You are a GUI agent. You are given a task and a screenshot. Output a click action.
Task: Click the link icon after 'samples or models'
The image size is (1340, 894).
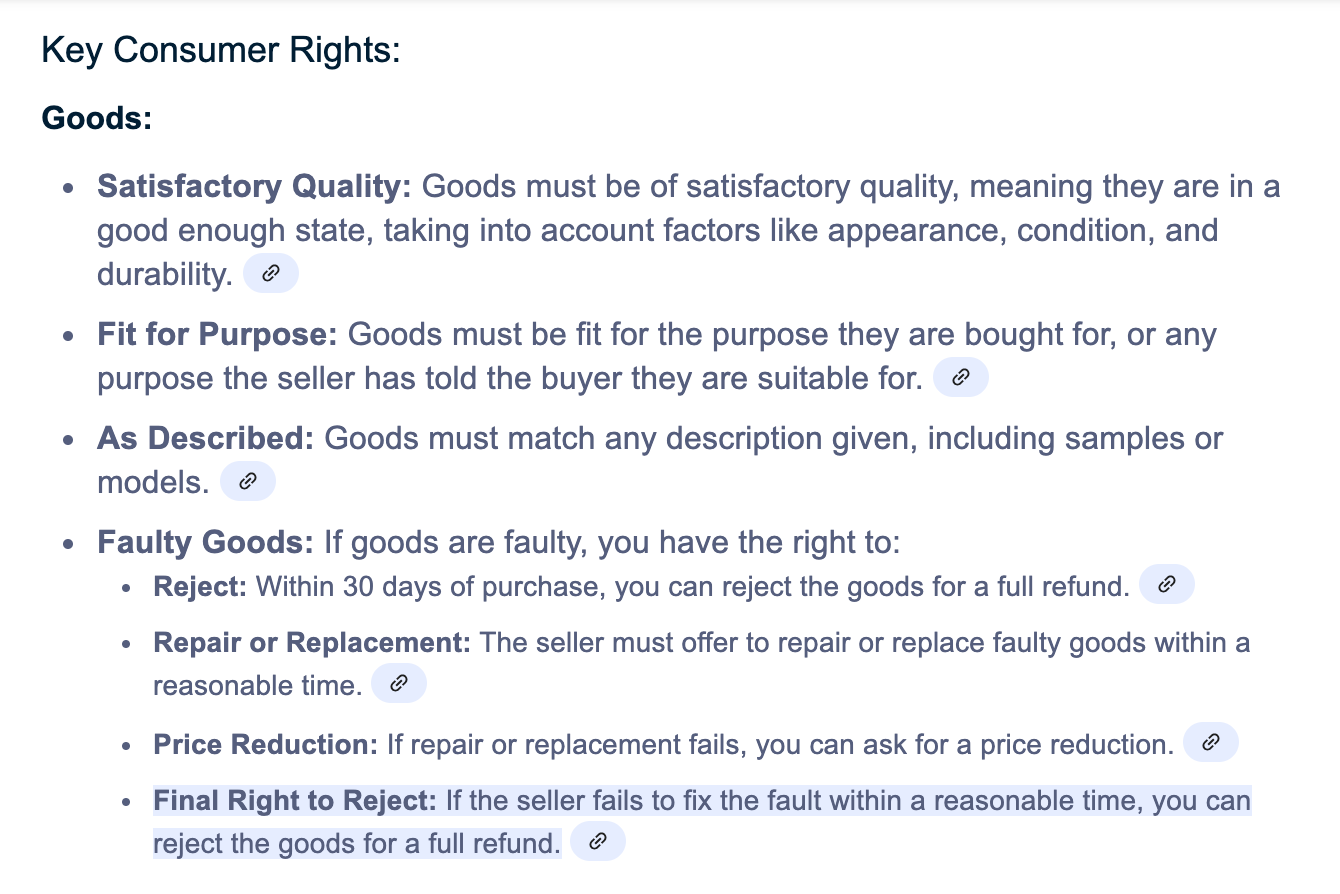247,482
